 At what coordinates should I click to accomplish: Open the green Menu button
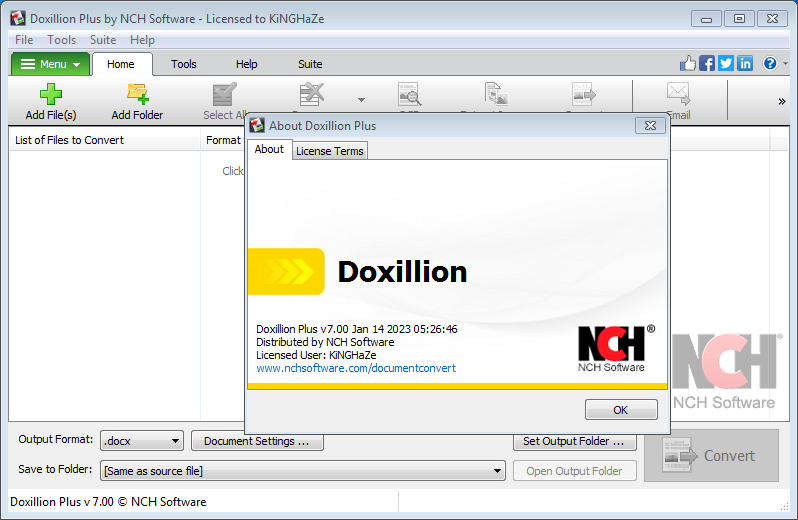pyautogui.click(x=50, y=64)
